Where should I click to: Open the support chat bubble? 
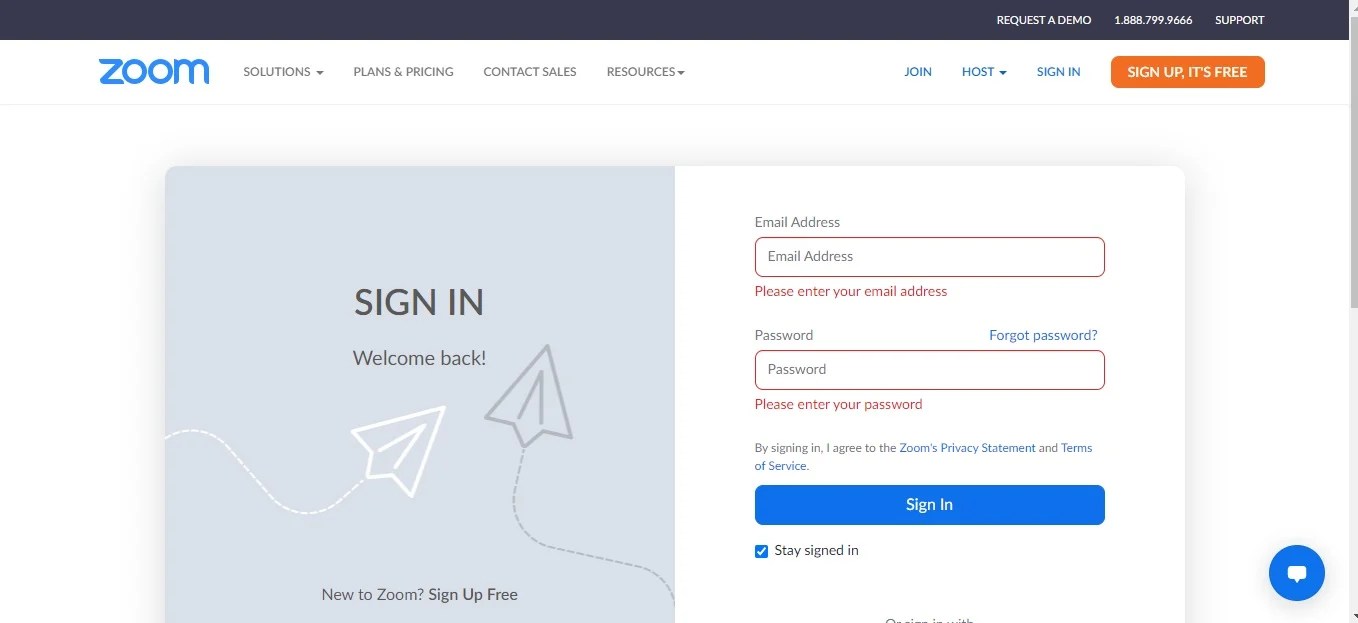click(1296, 572)
